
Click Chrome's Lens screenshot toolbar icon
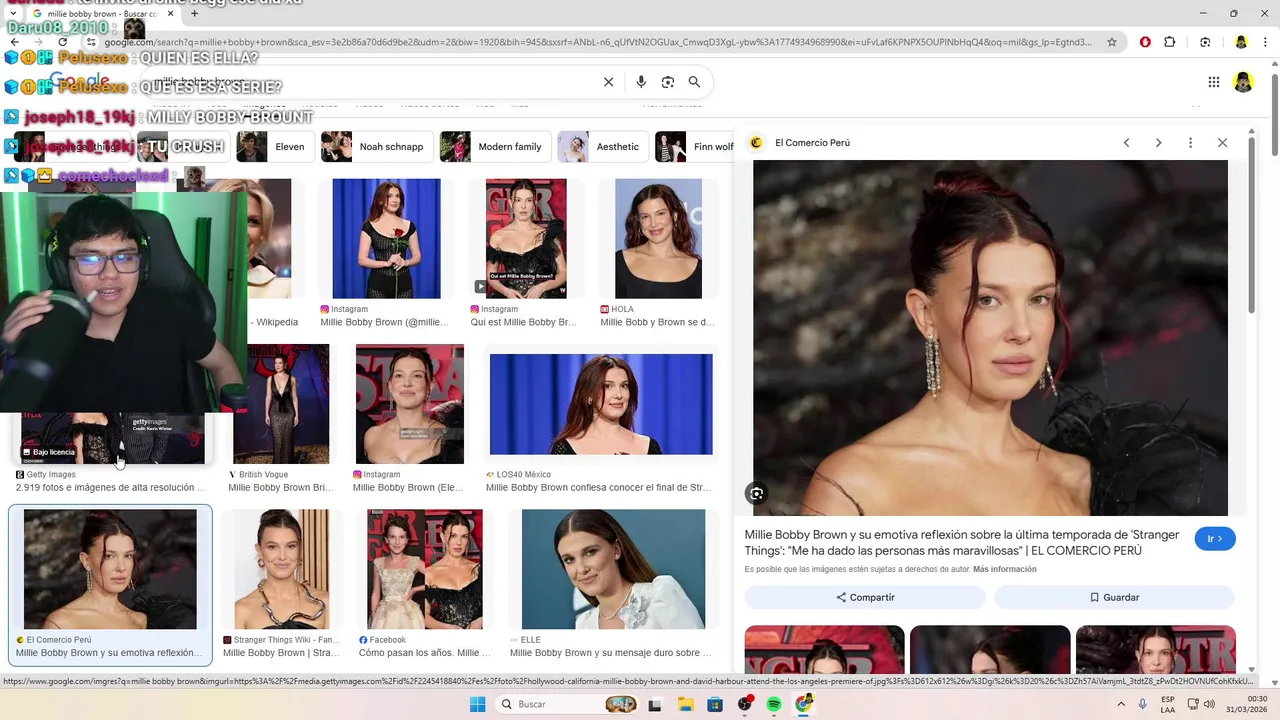pos(1205,42)
